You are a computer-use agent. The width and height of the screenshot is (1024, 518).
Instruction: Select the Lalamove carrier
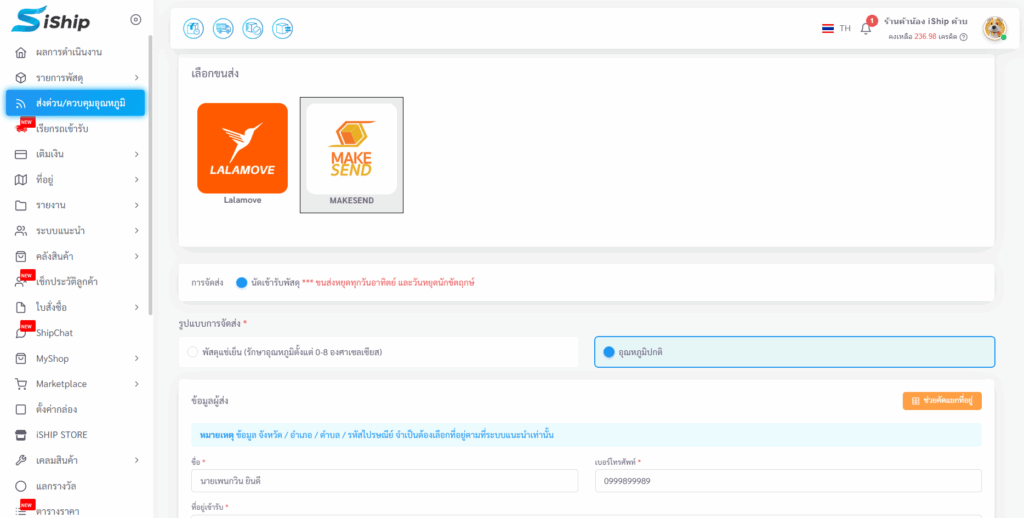click(x=242, y=154)
